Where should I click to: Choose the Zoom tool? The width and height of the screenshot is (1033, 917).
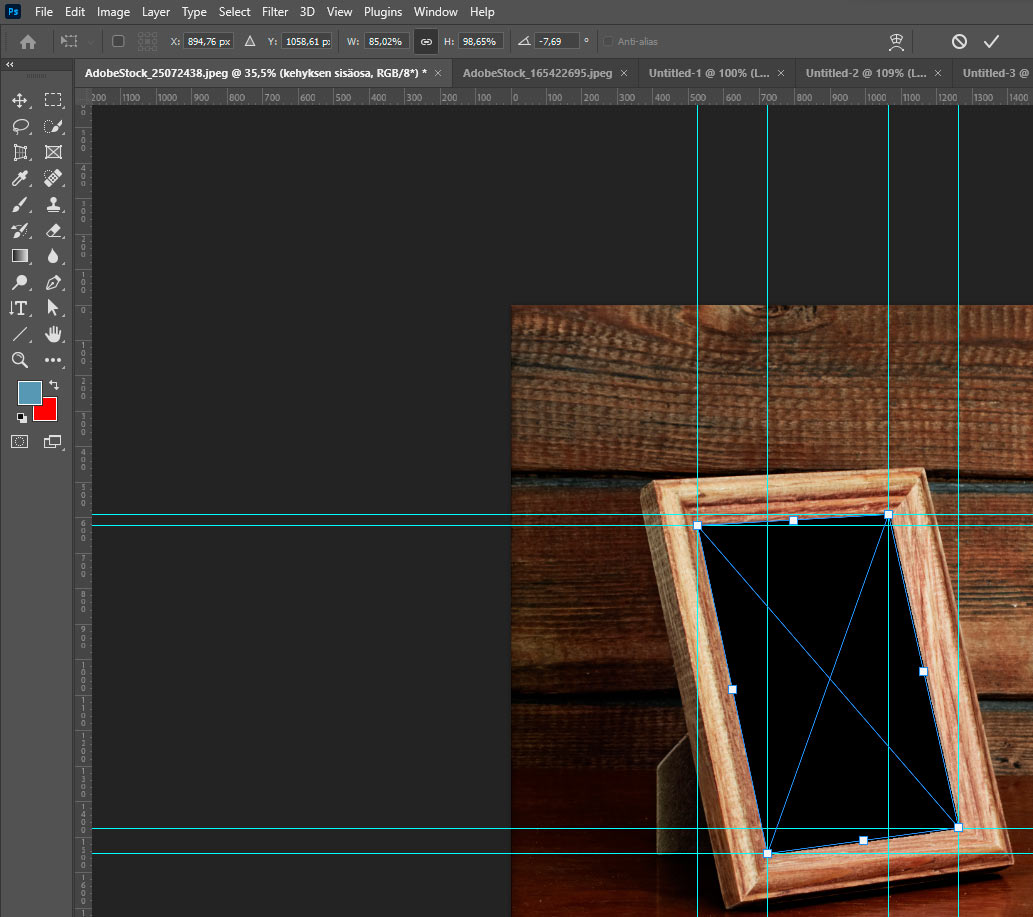[20, 360]
